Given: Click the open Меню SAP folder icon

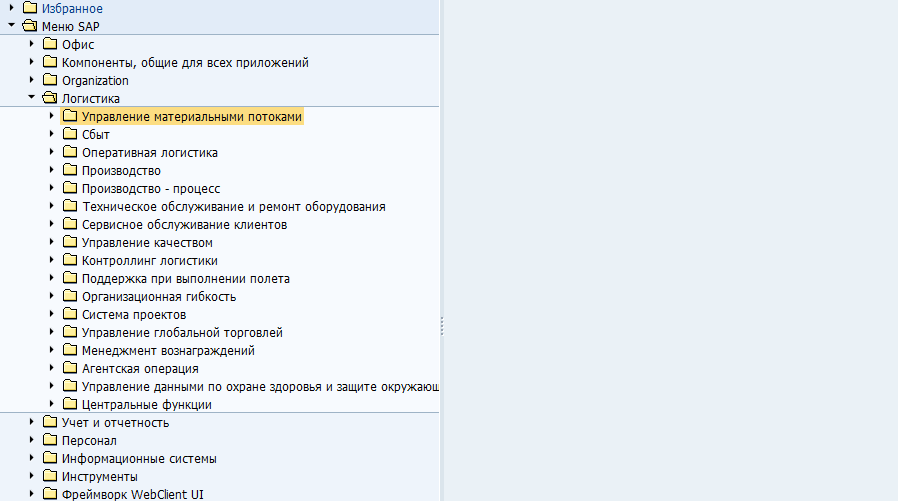Looking at the screenshot, I should [30, 26].
